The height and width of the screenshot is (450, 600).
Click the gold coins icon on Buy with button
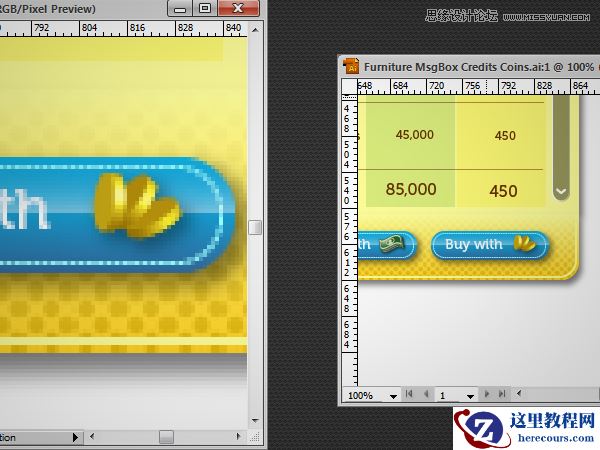tap(523, 243)
